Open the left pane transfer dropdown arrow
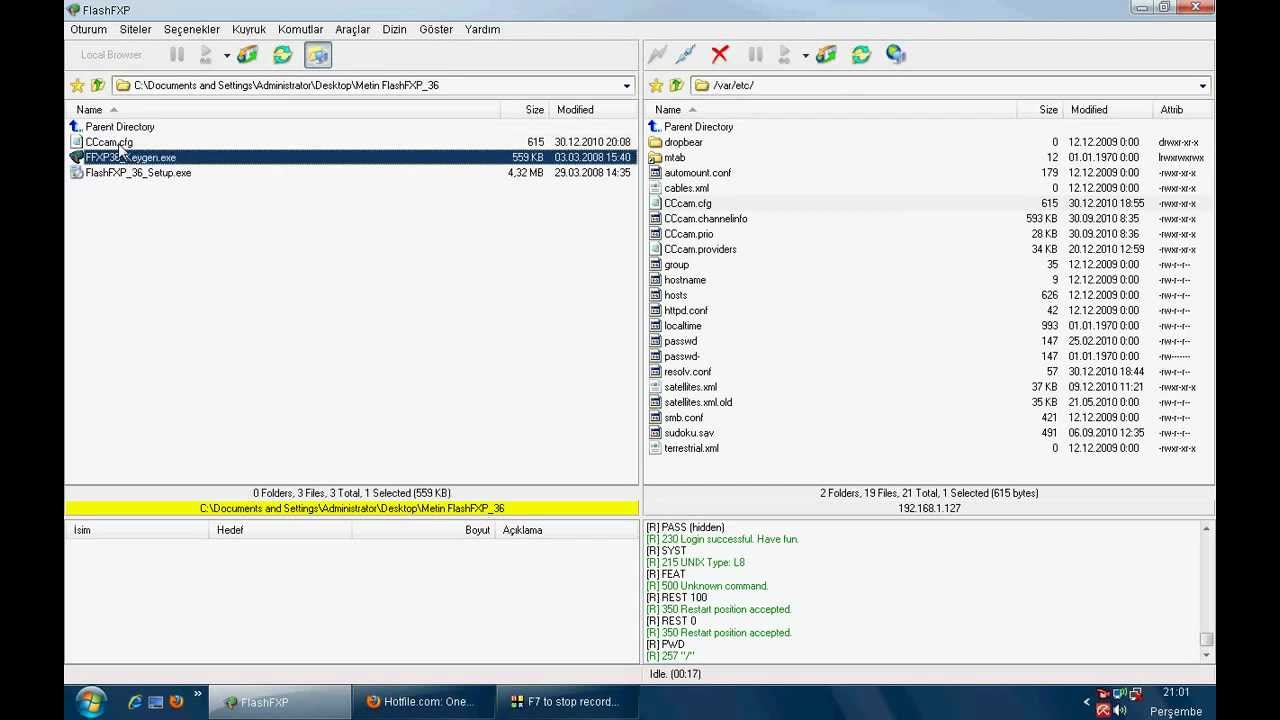This screenshot has width=1280, height=720. 226,56
